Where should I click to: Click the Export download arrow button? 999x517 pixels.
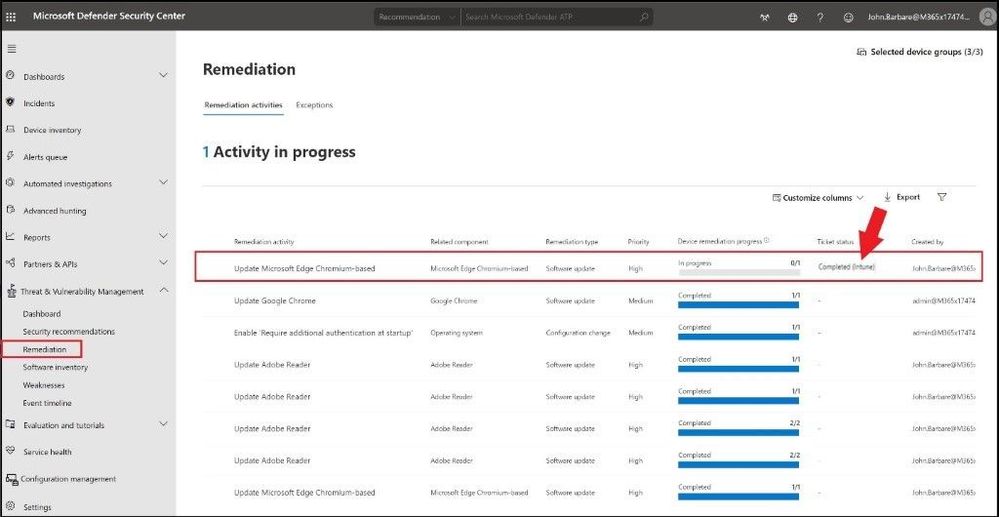pyautogui.click(x=901, y=197)
